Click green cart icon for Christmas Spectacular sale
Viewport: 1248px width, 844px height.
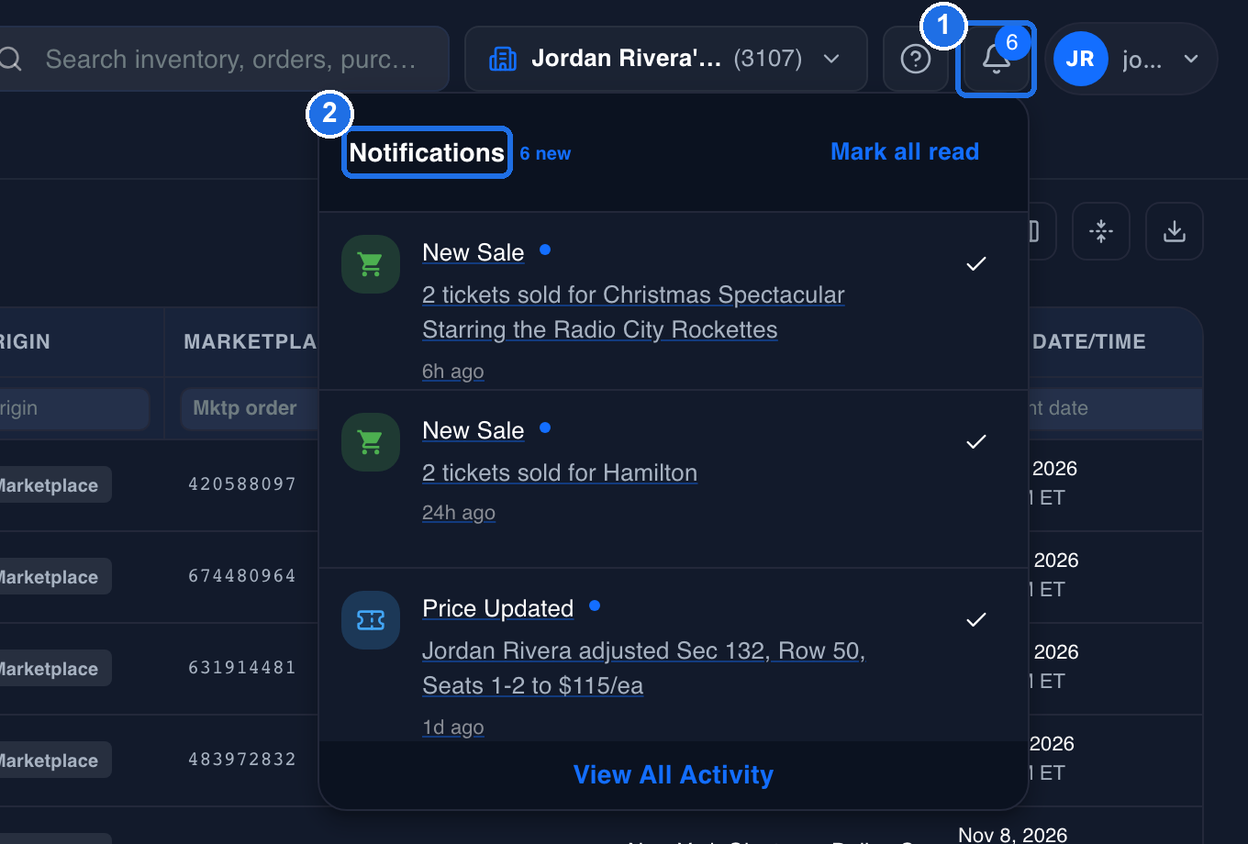pos(370,264)
